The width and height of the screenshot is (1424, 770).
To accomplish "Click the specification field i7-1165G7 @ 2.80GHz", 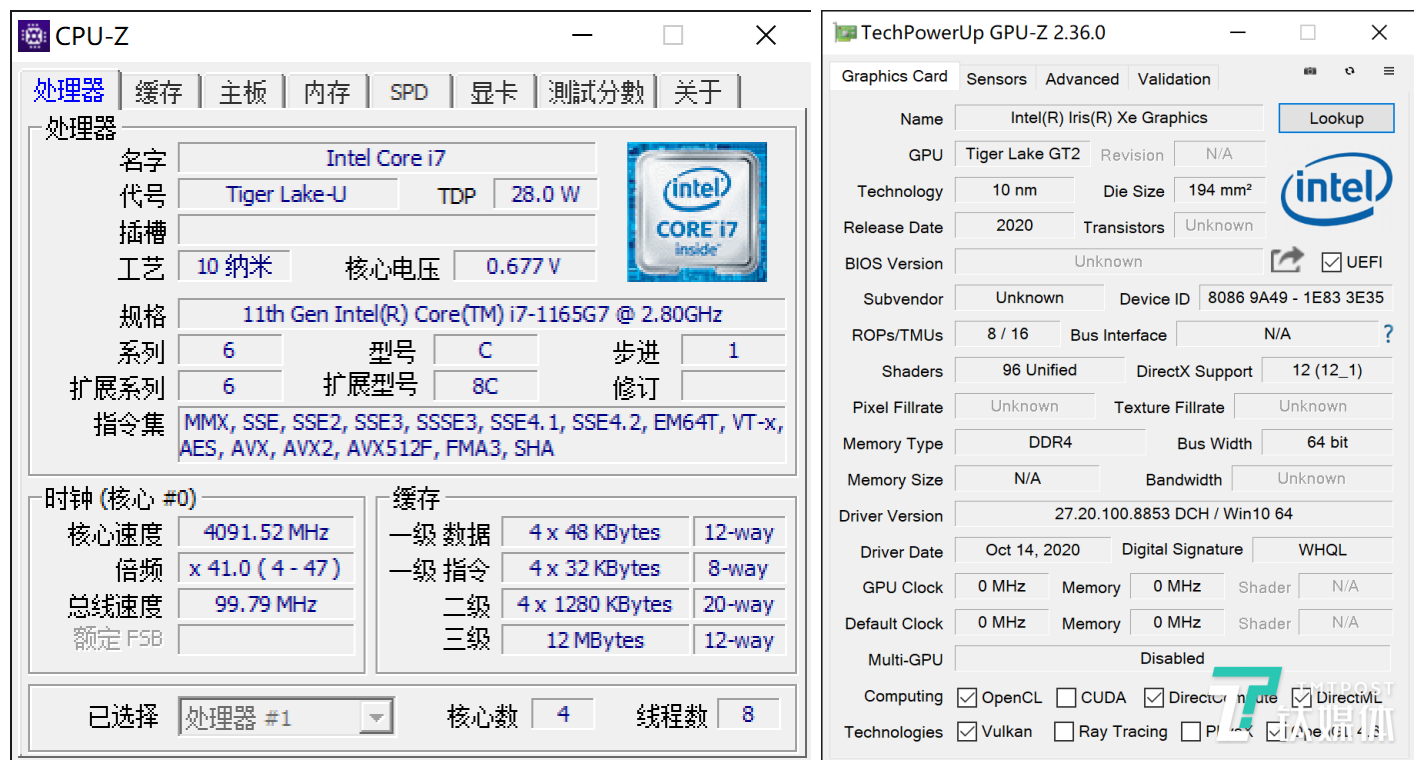I will click(x=482, y=314).
